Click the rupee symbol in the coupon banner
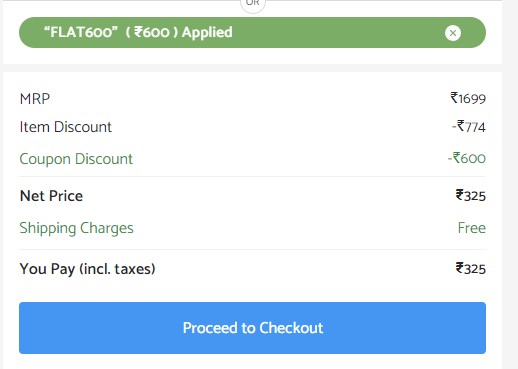This screenshot has width=518, height=369. point(138,32)
